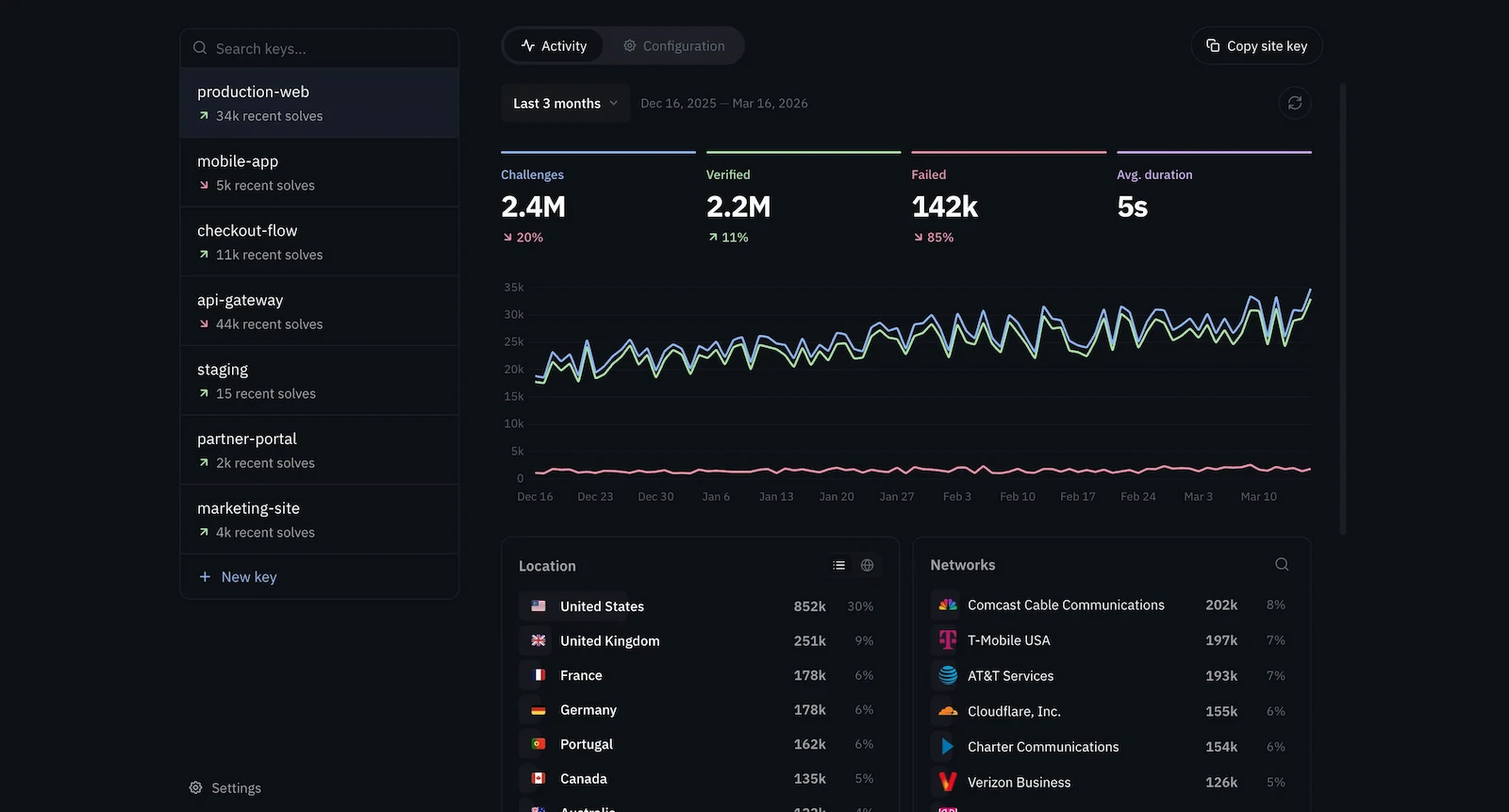The image size is (1509, 812).
Task: Click the United States 852k value
Action: 809,605
